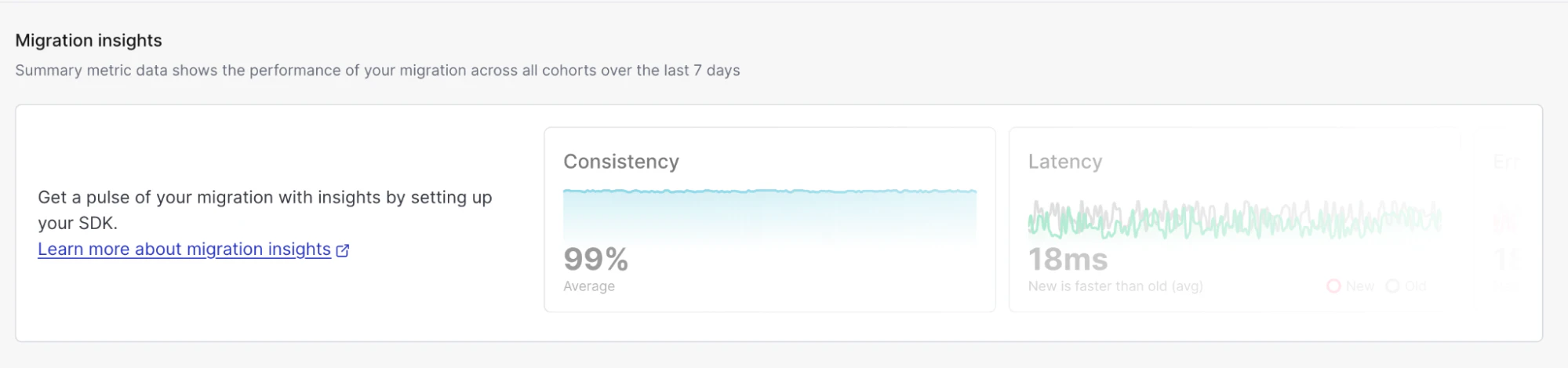Click the Migration insights heading
This screenshot has height=368, width=1568.
pyautogui.click(x=89, y=41)
